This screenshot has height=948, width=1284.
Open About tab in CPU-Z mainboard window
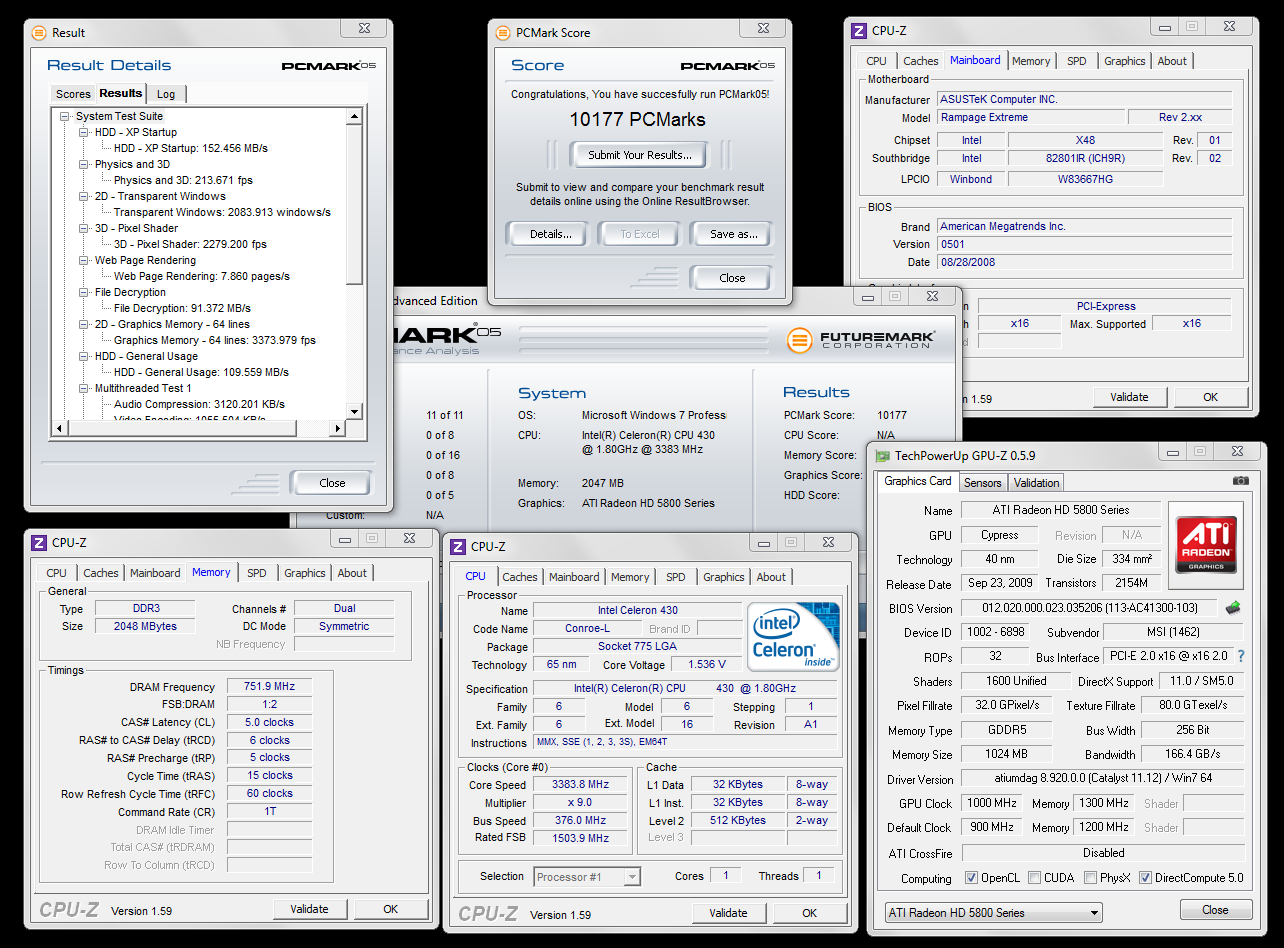tap(1172, 61)
